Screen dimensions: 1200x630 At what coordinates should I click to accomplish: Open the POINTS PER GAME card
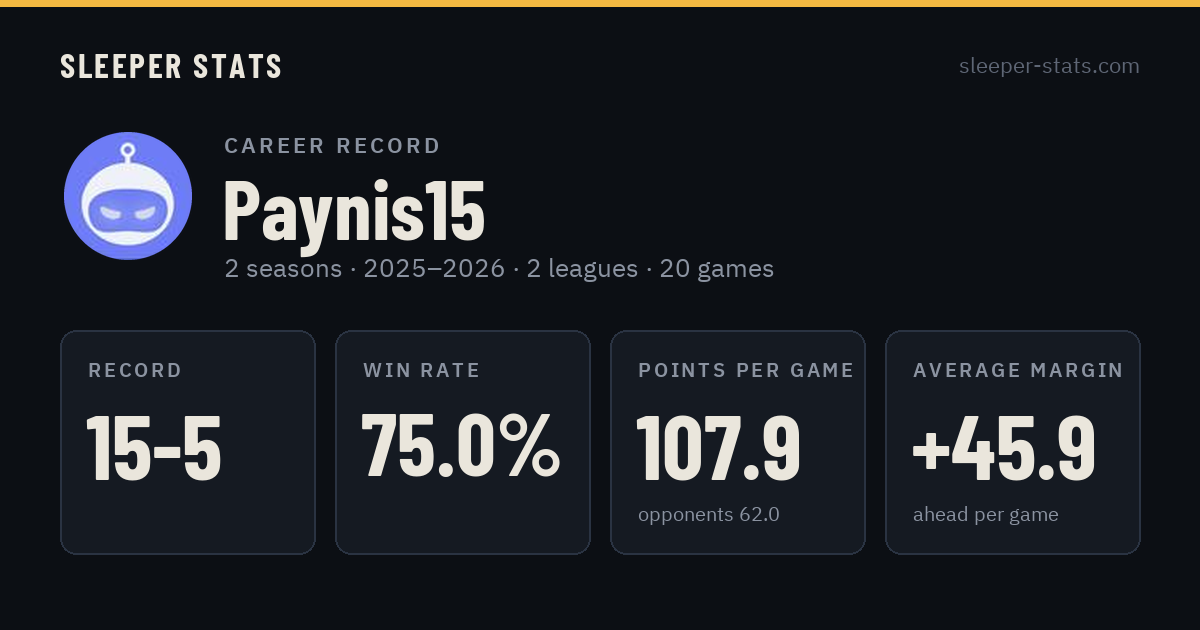click(738, 442)
